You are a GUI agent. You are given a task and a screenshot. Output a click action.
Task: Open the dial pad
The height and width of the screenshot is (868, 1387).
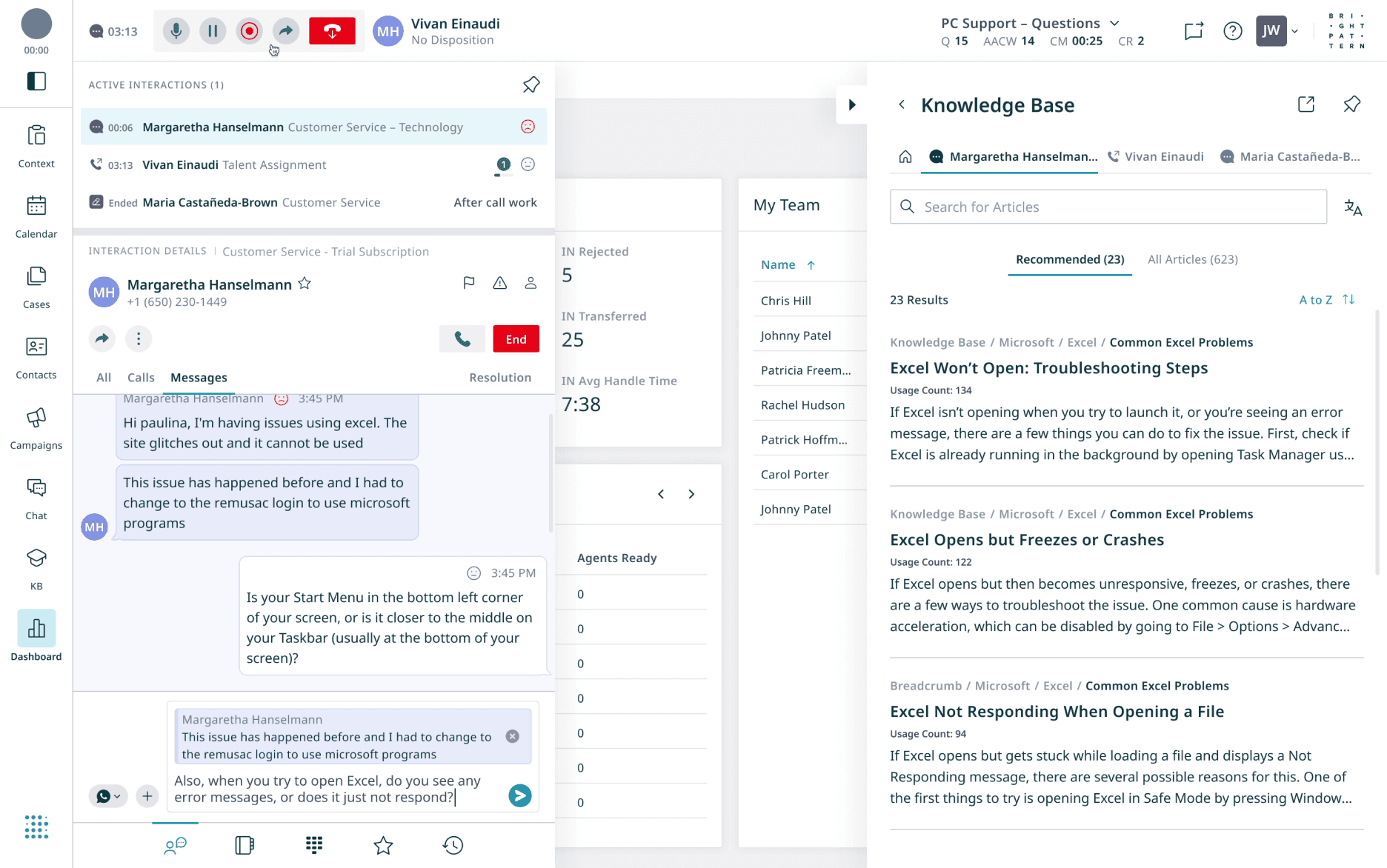click(314, 845)
